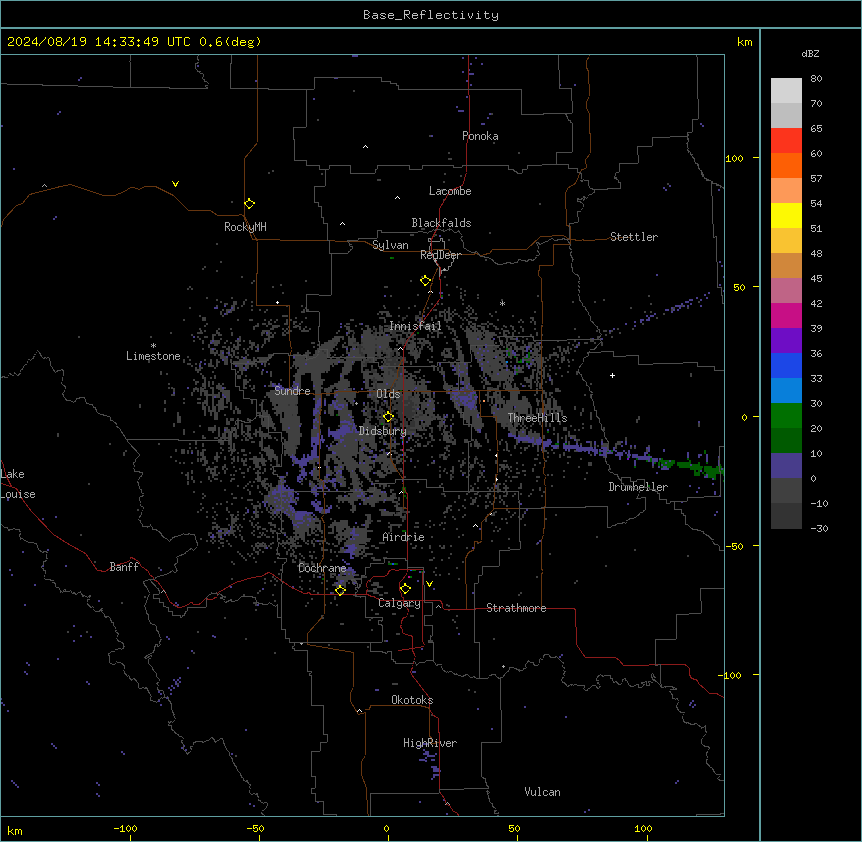Click the Banff map label
Image resolution: width=862 pixels, height=842 pixels.
(x=124, y=567)
